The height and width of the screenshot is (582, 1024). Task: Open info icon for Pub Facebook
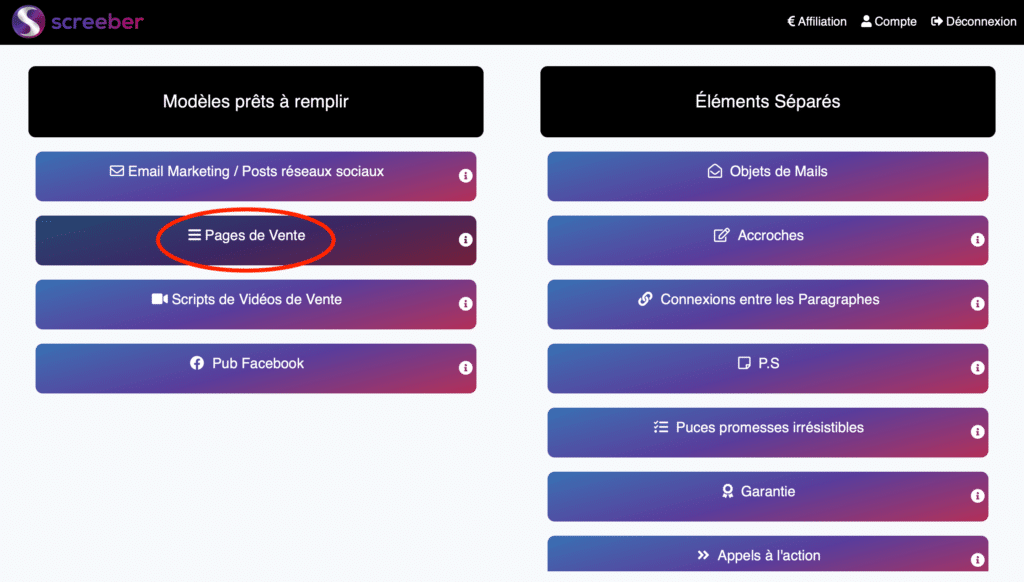click(x=465, y=368)
